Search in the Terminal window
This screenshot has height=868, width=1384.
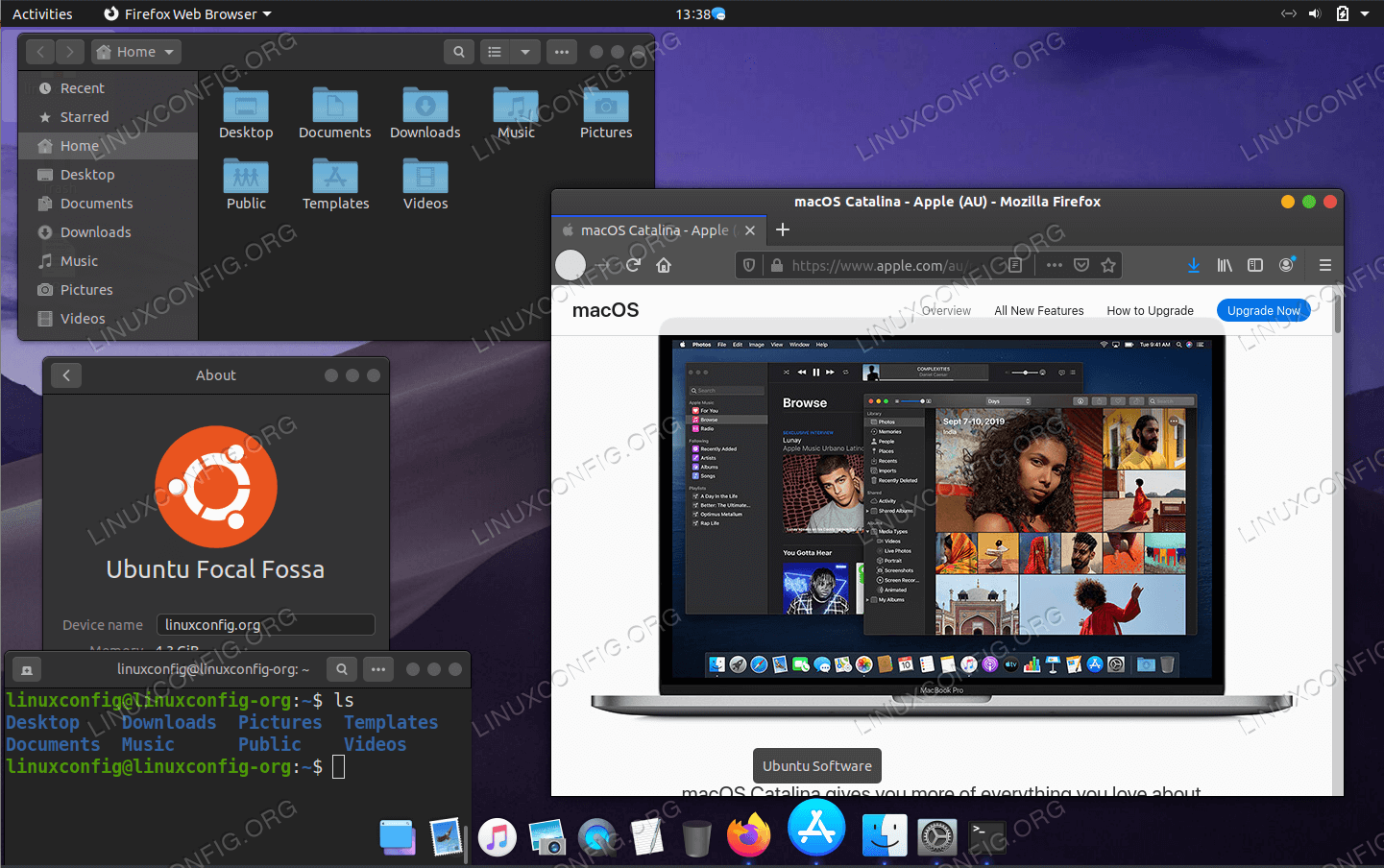click(342, 669)
